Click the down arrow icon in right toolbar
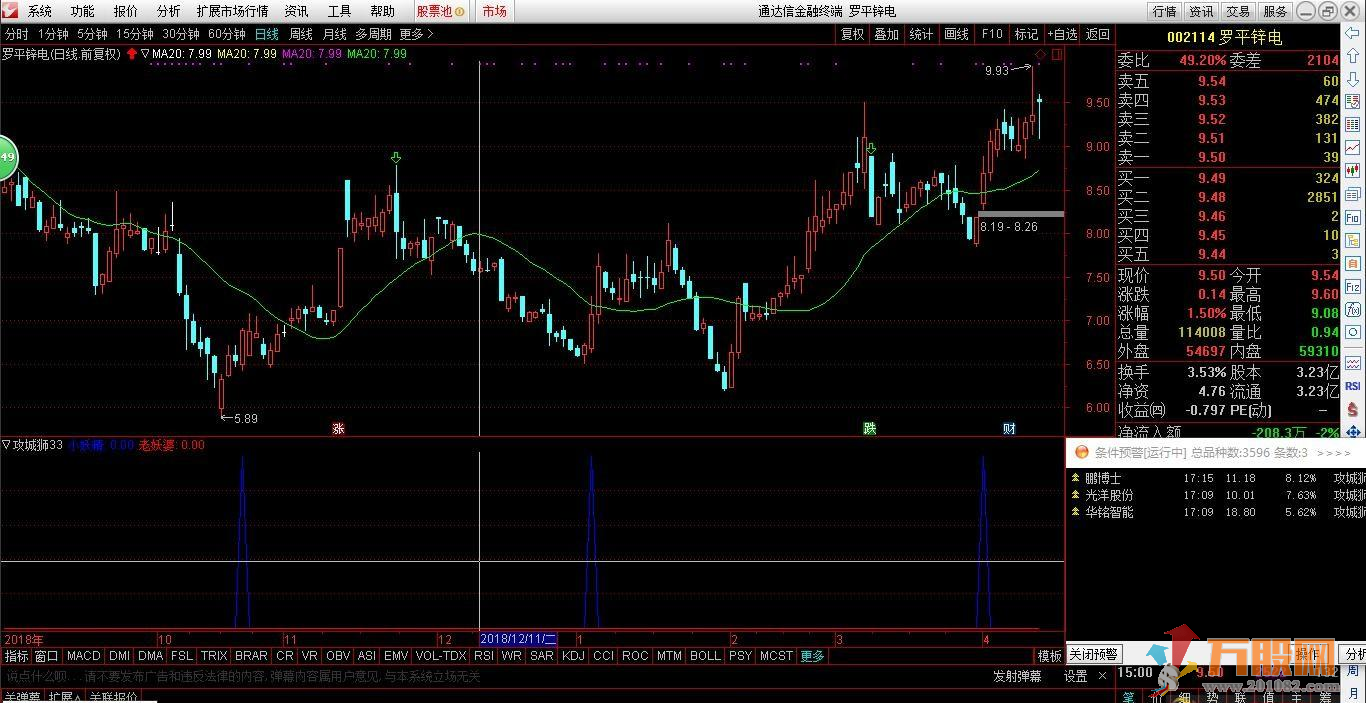Viewport: 1366px width, 703px height. coord(1352,80)
